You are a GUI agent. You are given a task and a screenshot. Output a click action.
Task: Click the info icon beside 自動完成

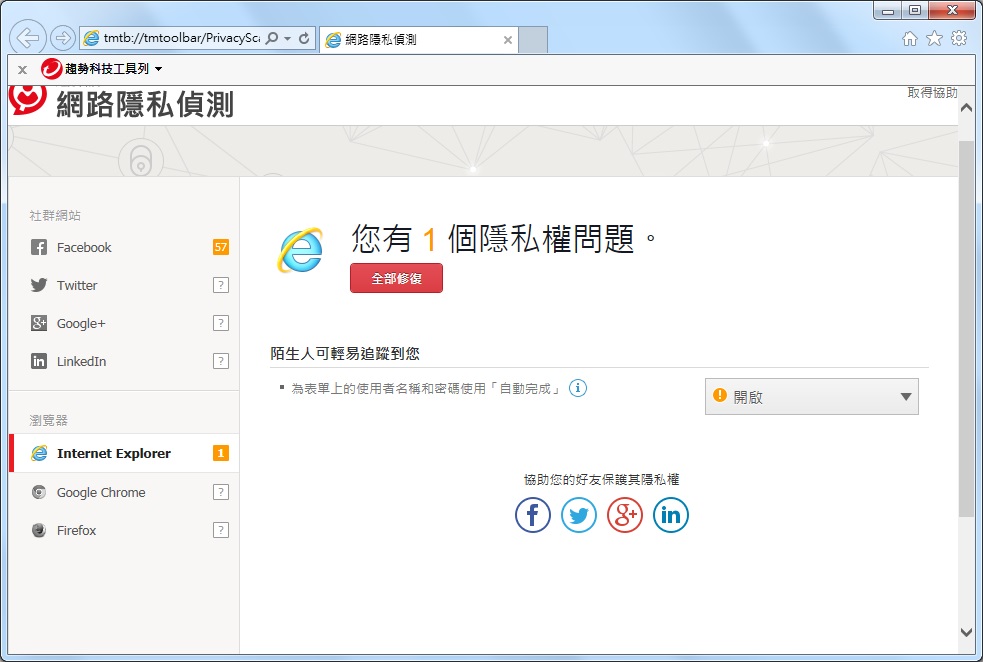click(578, 388)
